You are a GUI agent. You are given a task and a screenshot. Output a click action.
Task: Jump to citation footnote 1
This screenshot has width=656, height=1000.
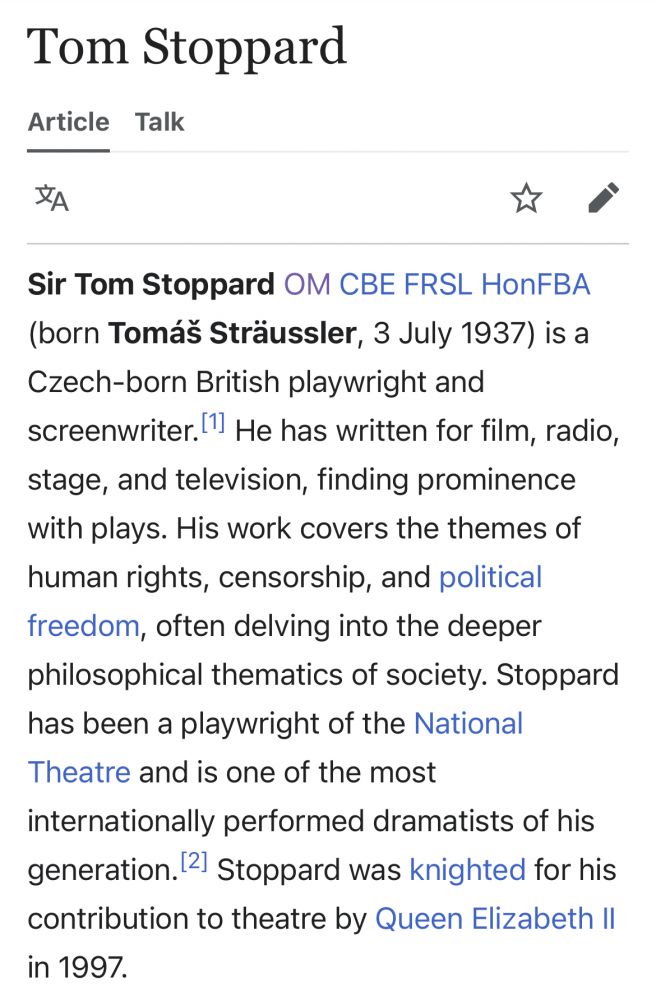pyautogui.click(x=213, y=424)
